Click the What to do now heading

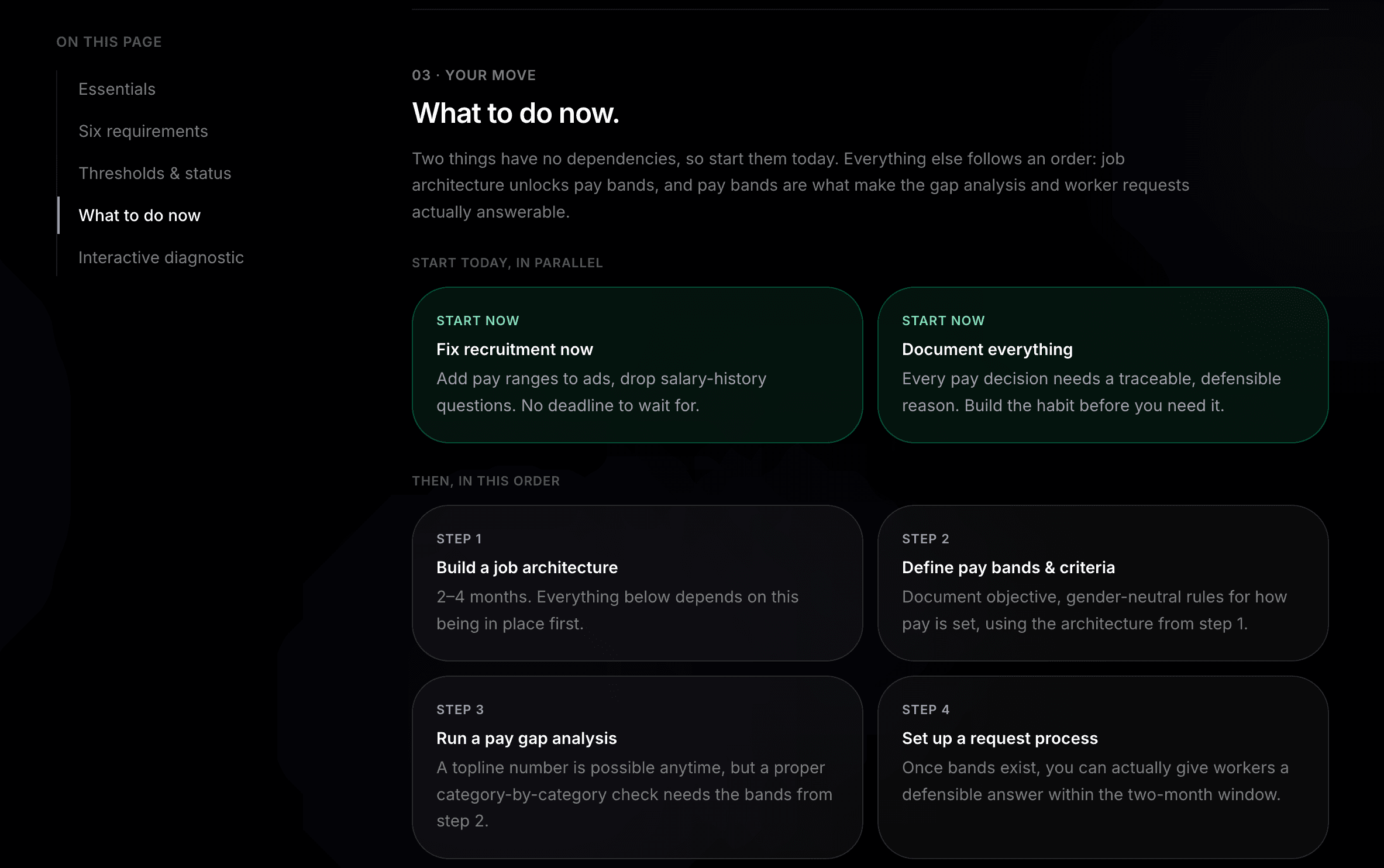(x=515, y=113)
